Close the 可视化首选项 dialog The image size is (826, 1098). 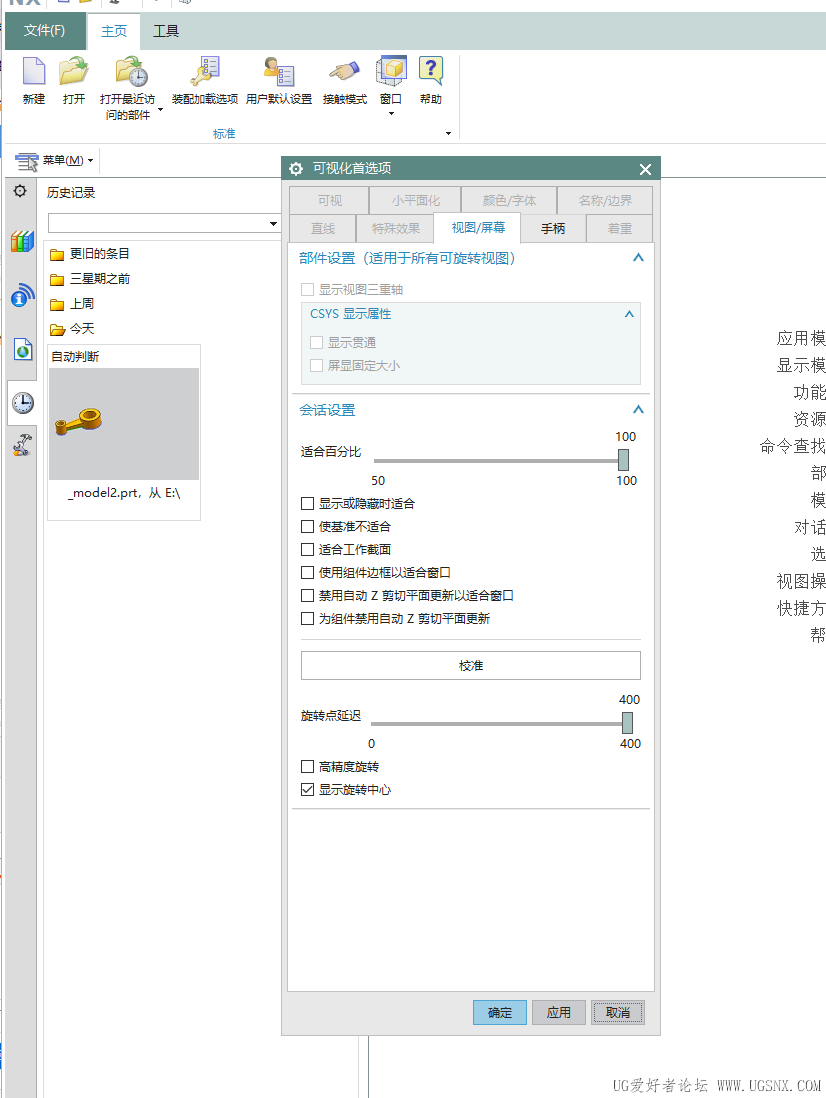coord(645,169)
